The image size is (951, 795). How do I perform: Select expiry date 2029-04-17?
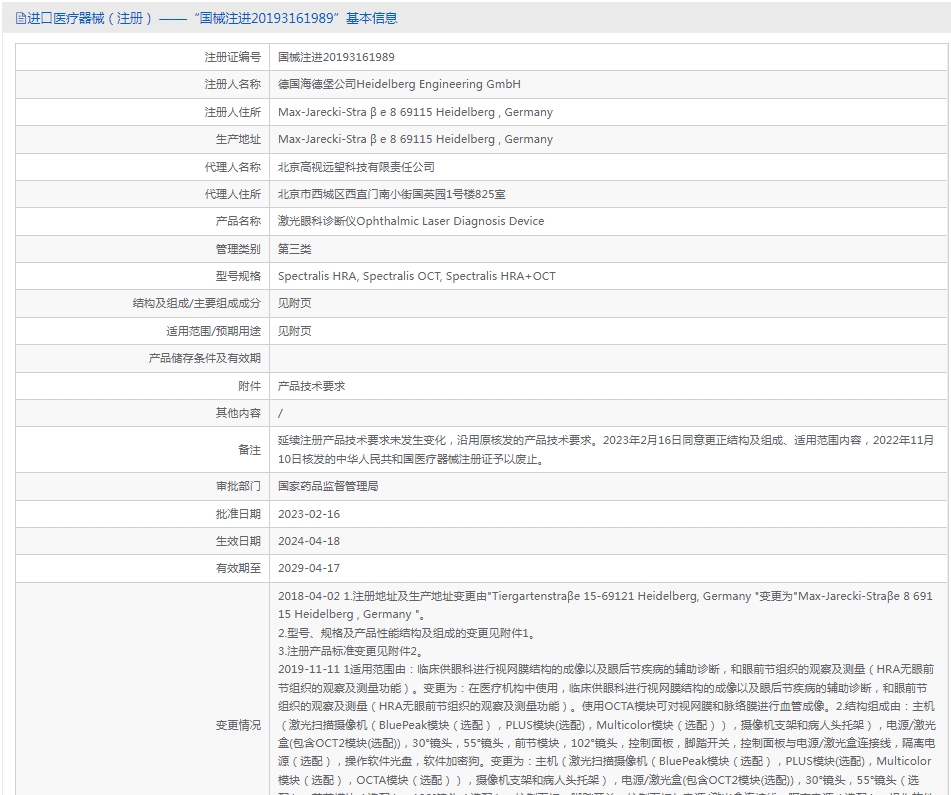coord(309,568)
